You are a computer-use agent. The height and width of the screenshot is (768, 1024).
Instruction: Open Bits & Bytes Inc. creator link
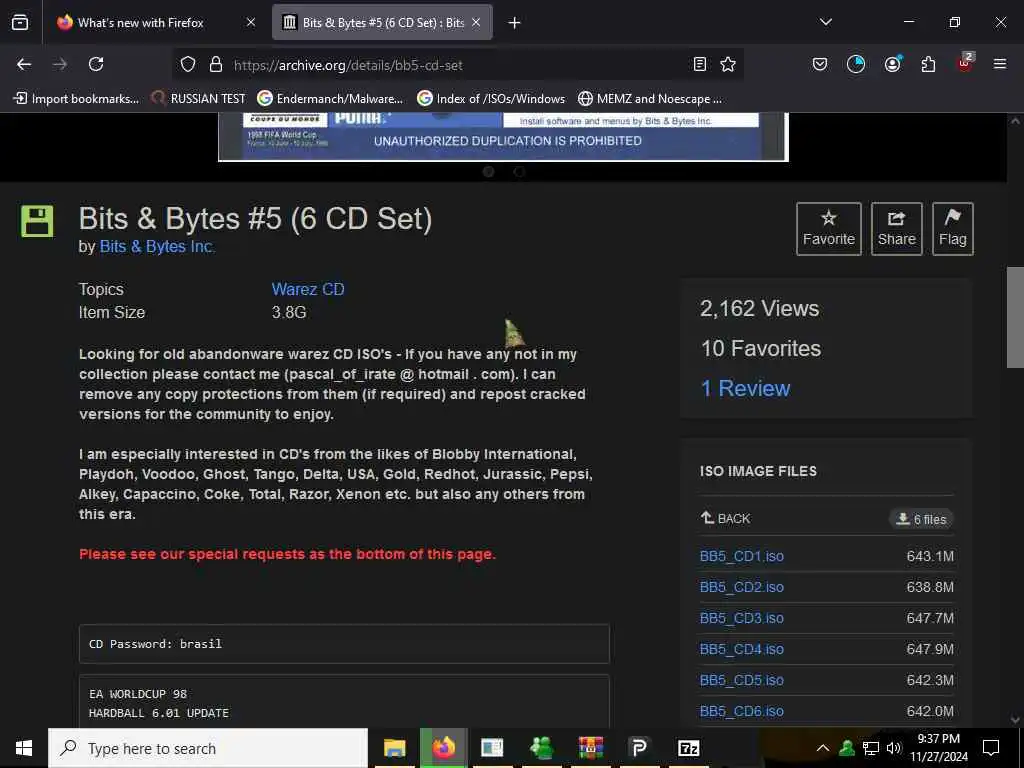(157, 247)
